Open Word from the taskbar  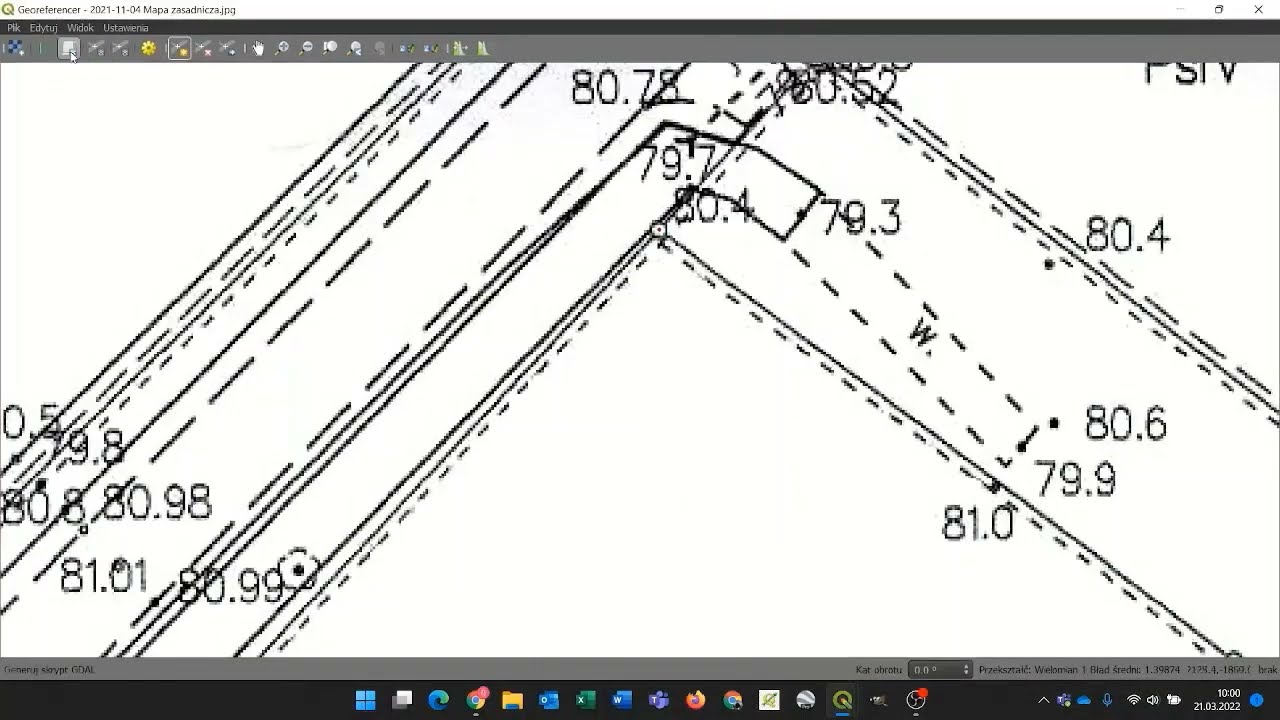tap(622, 700)
